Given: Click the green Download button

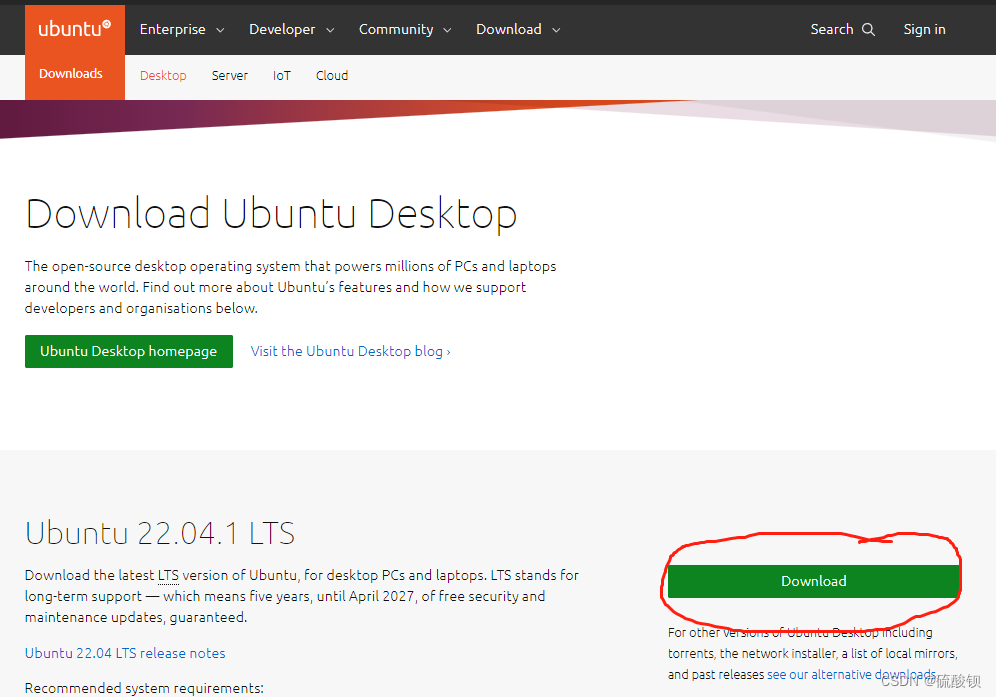Looking at the screenshot, I should tap(813, 581).
